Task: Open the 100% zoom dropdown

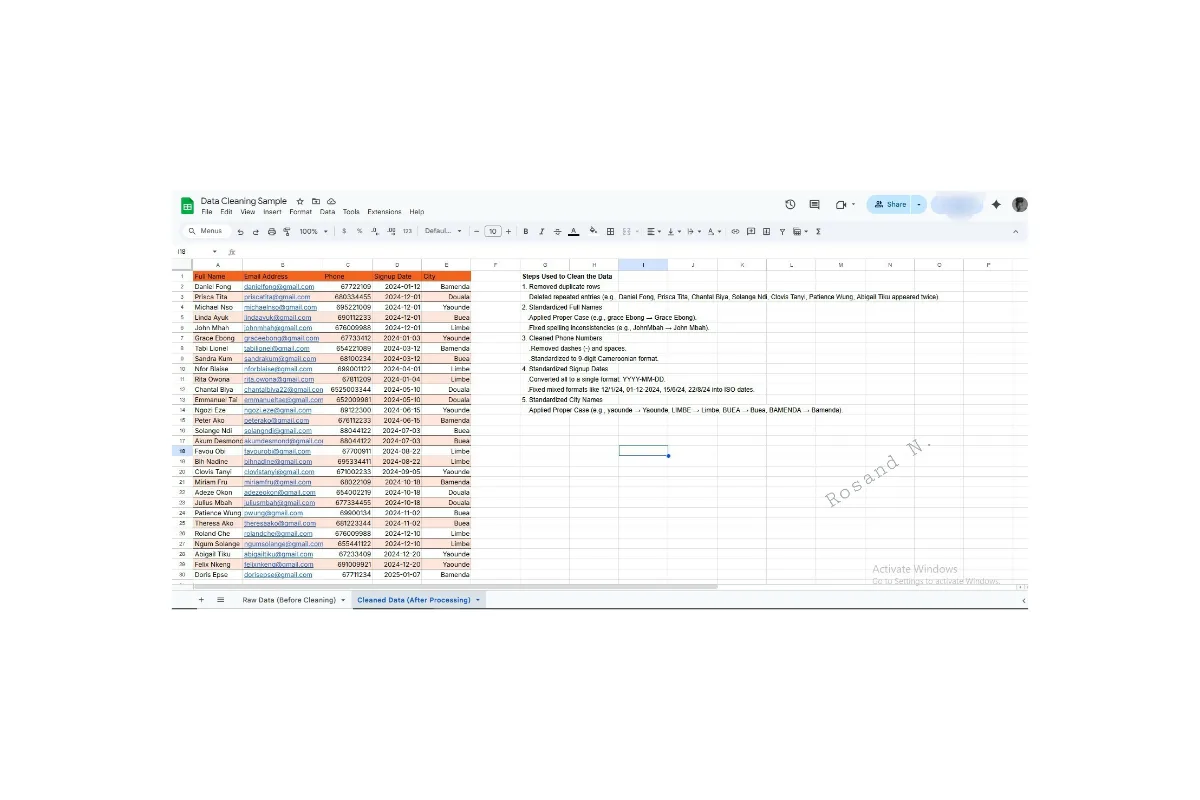Action: click(x=311, y=231)
